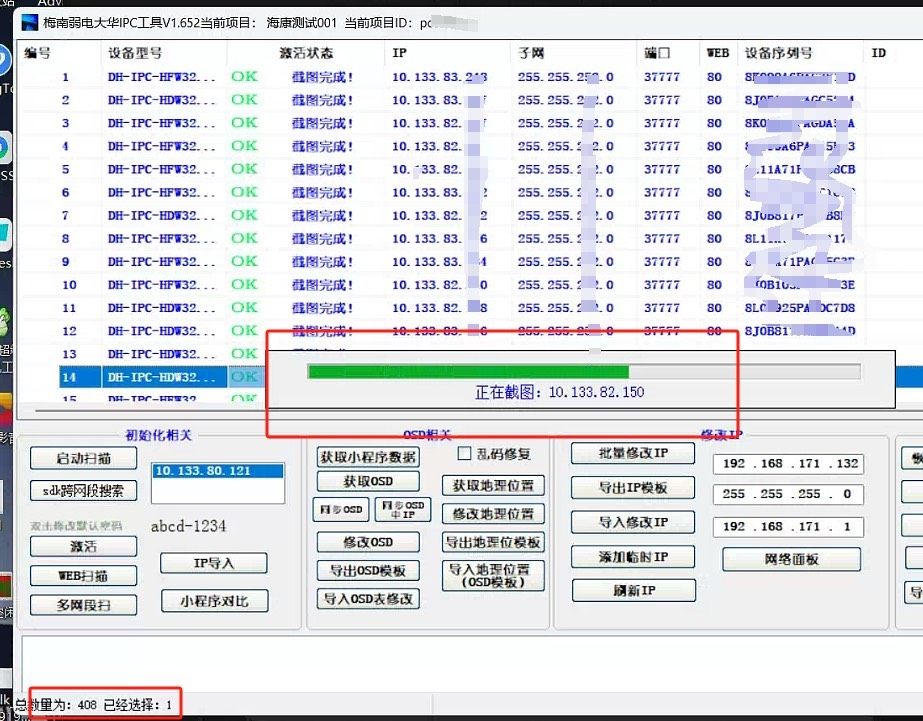
Task: Click the 修改OSD button
Action: pyautogui.click(x=368, y=542)
